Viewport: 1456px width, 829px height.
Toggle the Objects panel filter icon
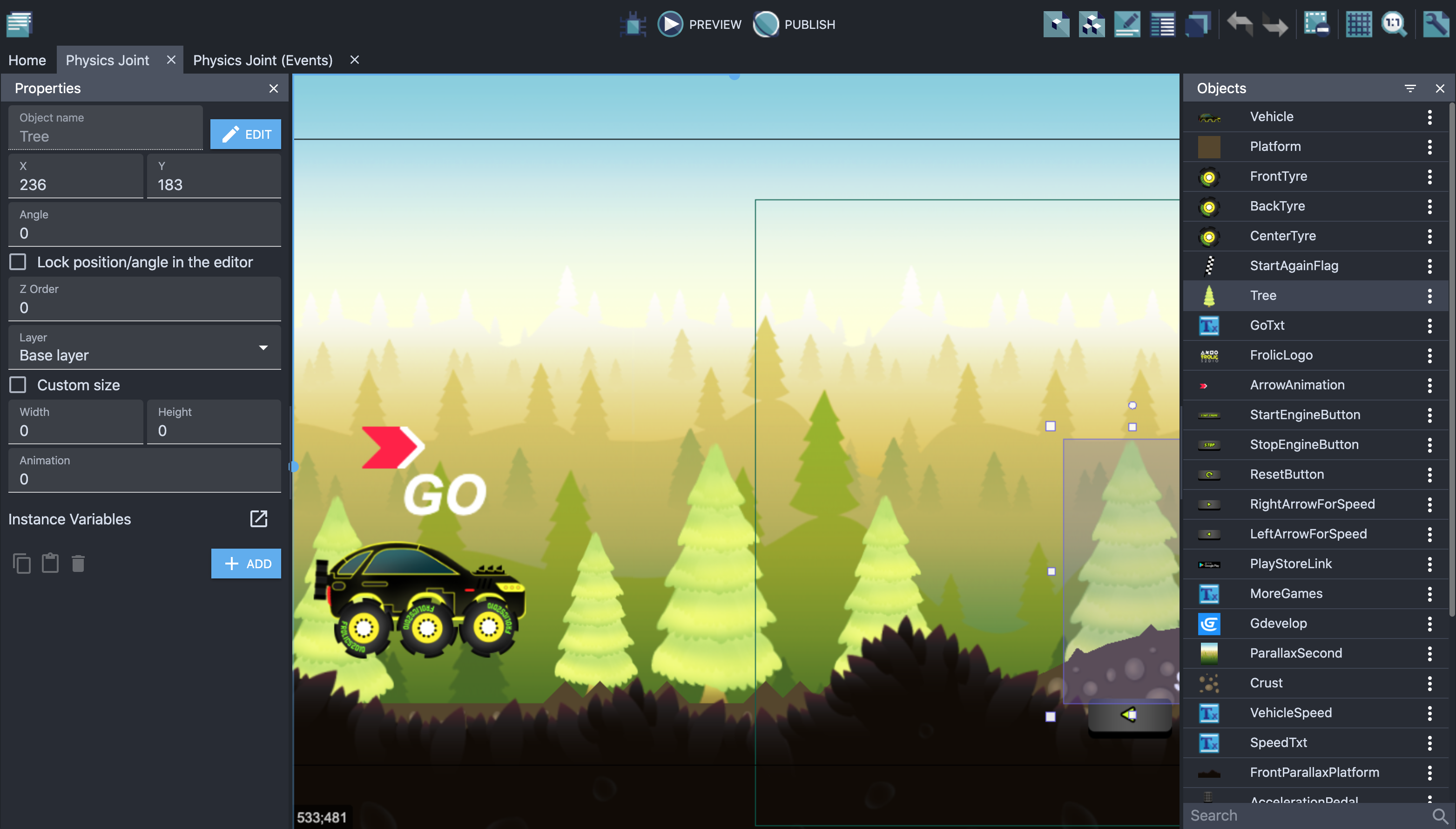coord(1411,88)
